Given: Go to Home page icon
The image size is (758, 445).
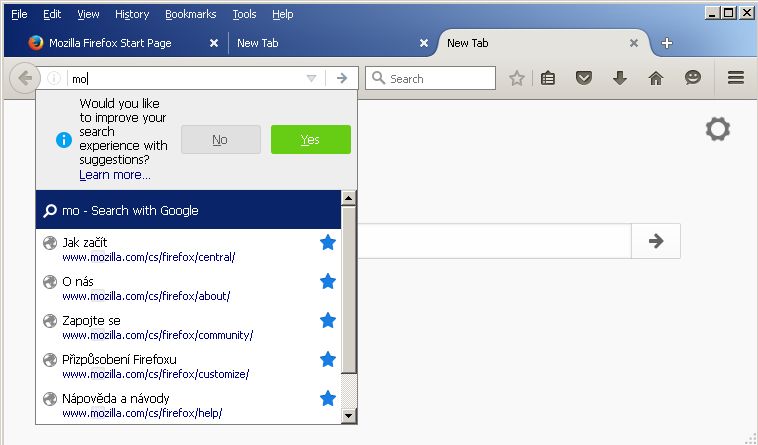Looking at the screenshot, I should pyautogui.click(x=656, y=78).
